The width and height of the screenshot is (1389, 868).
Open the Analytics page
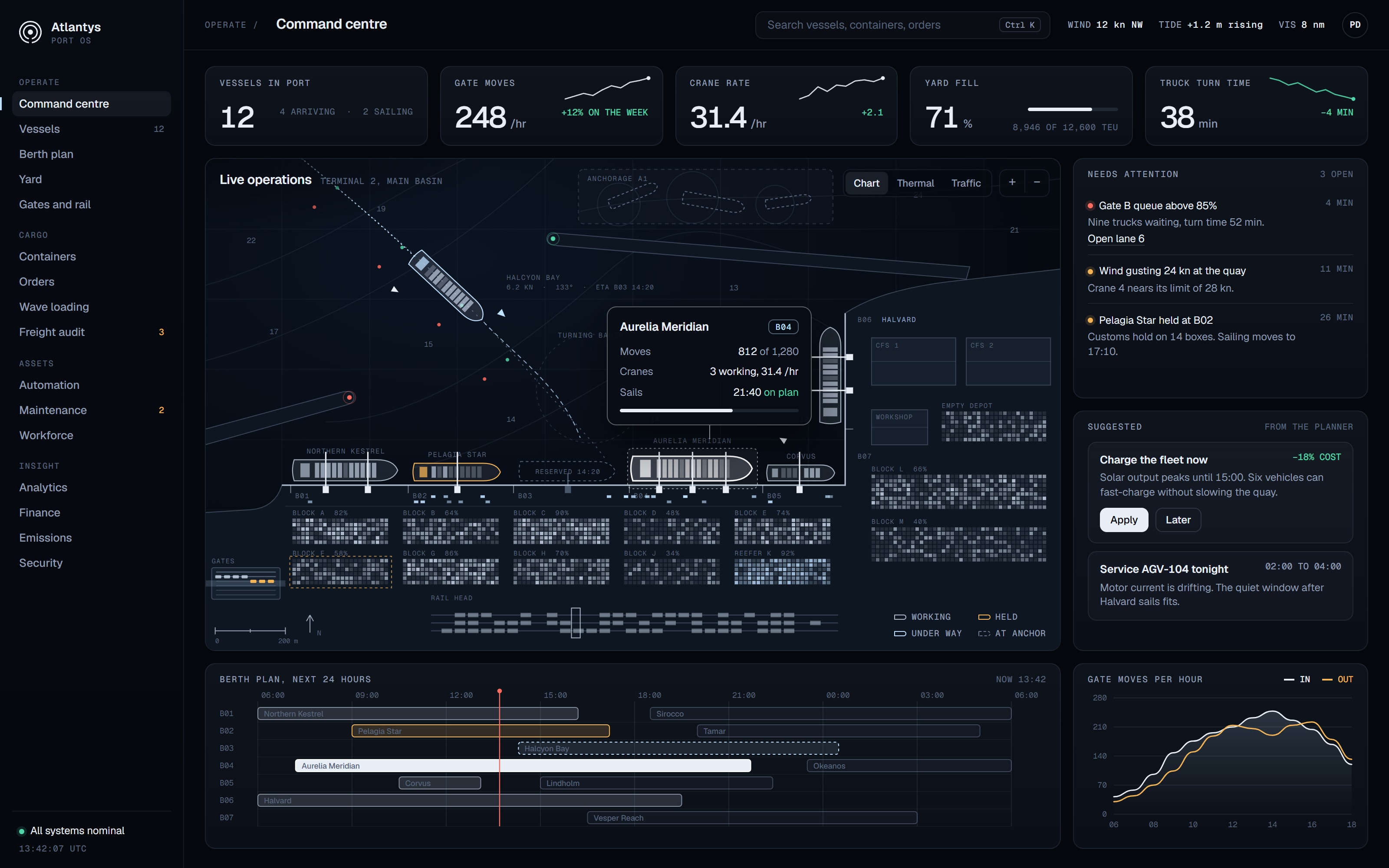point(91,487)
